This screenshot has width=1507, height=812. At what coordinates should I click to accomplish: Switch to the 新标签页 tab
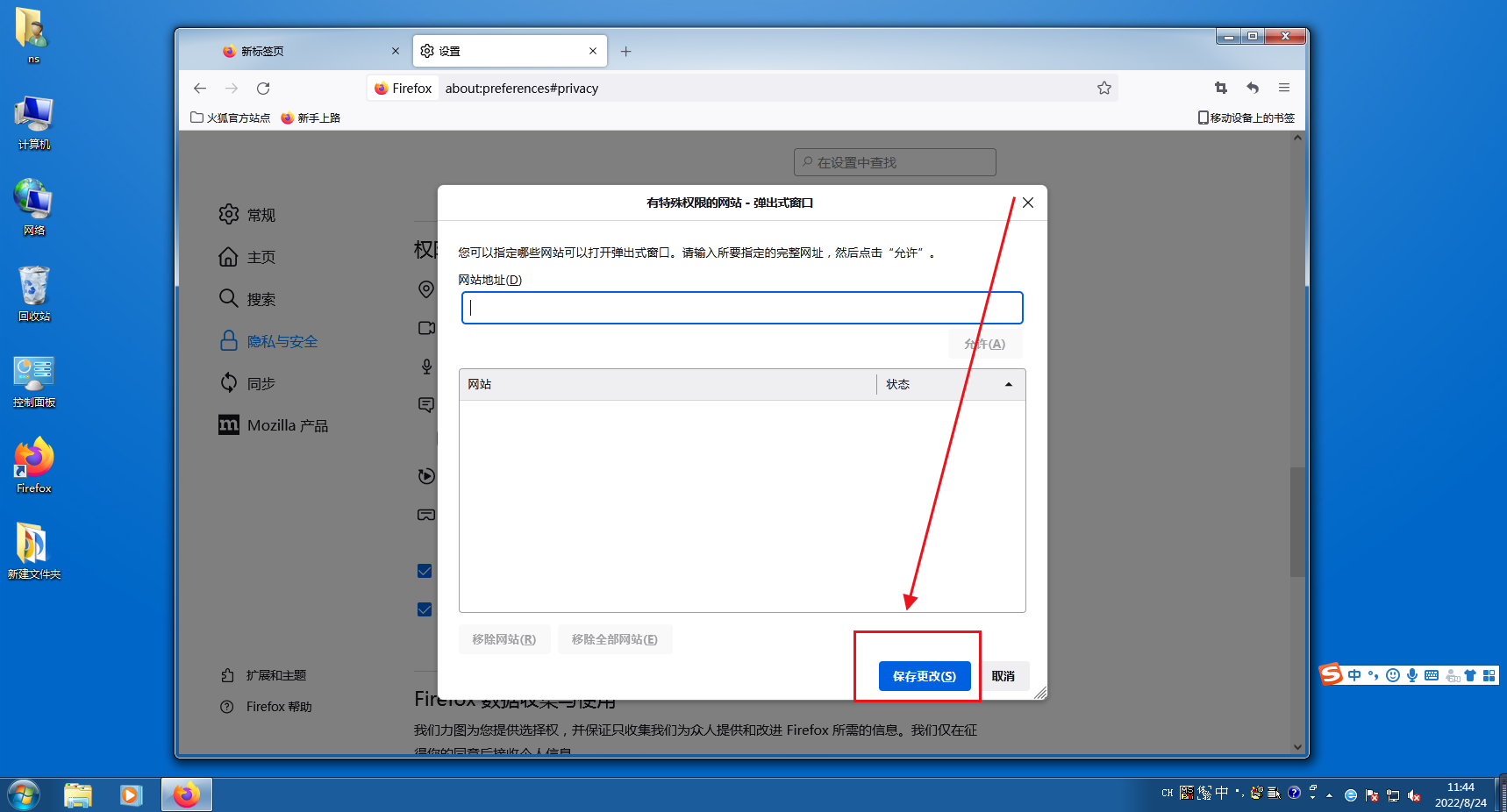click(311, 51)
